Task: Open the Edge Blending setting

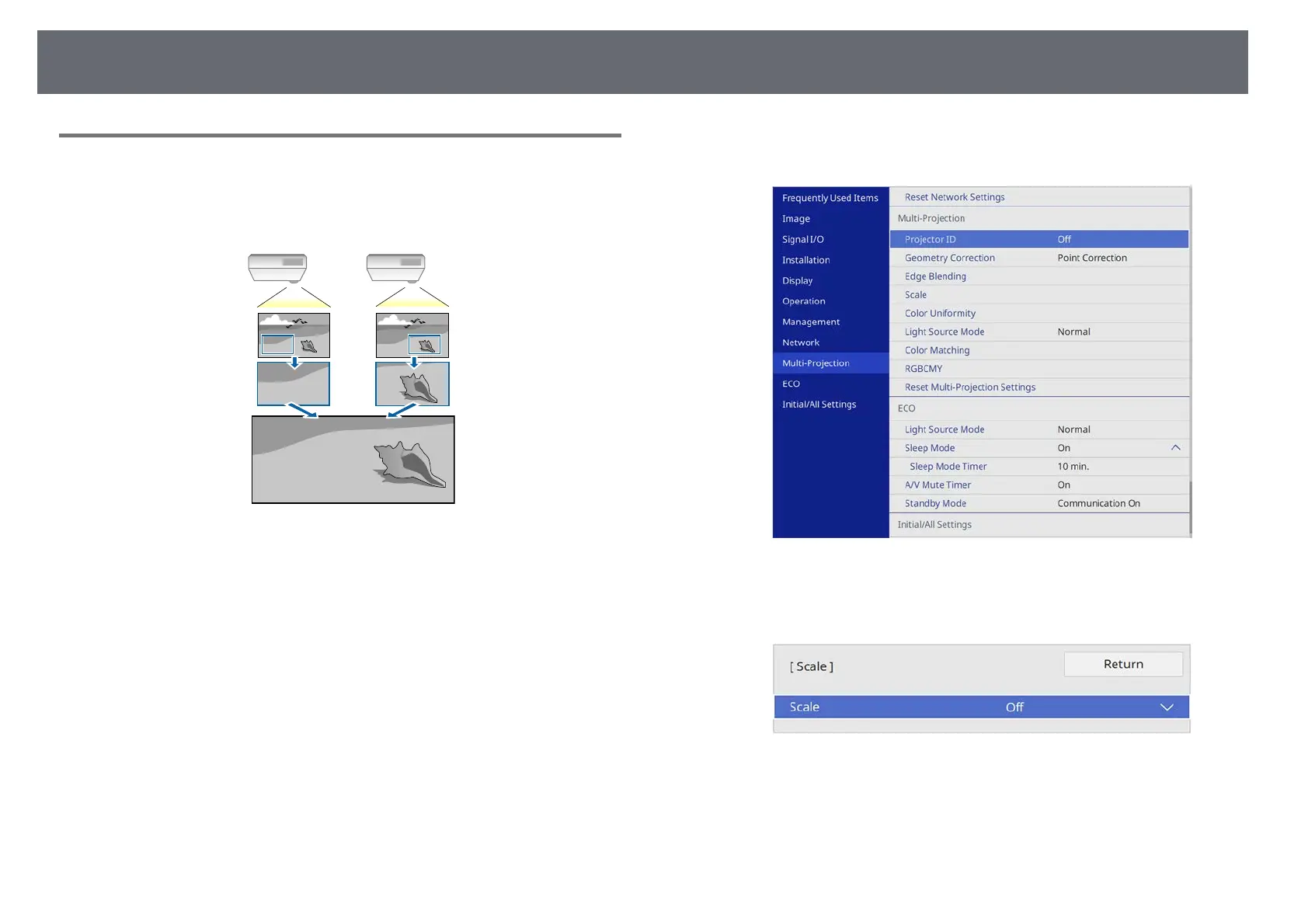Action: pos(1038,276)
